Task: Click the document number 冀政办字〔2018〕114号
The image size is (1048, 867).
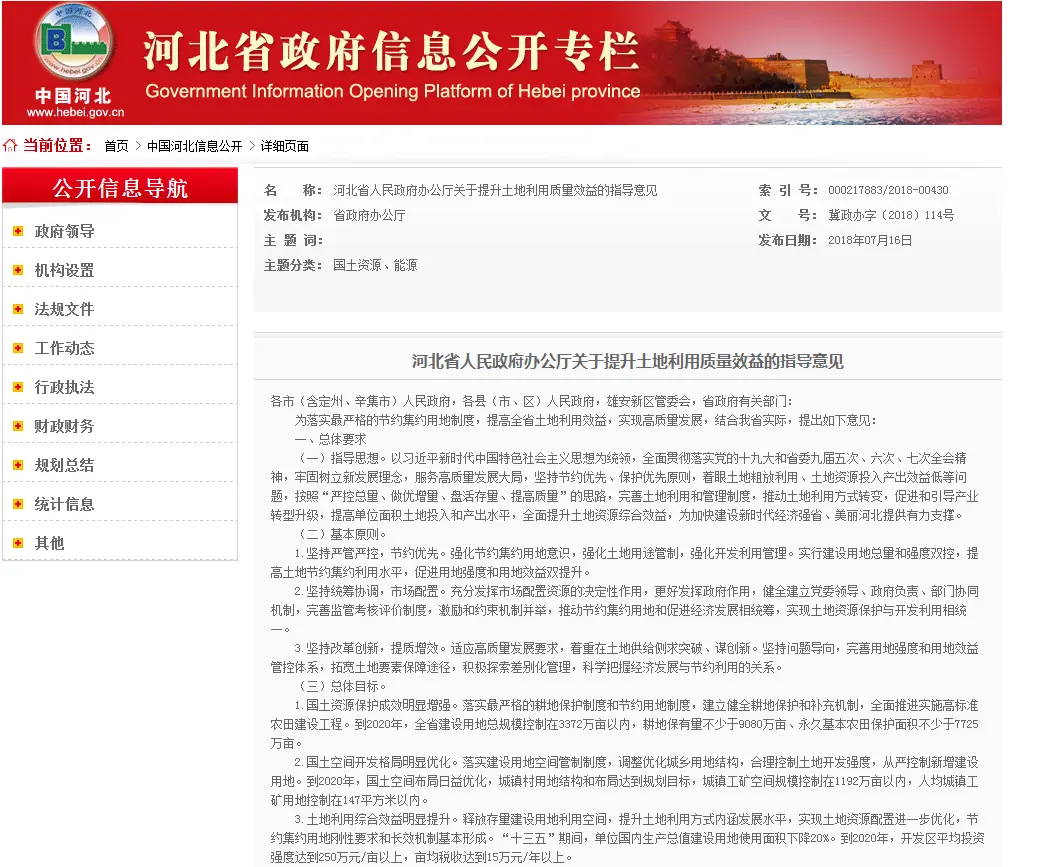Action: (x=891, y=215)
